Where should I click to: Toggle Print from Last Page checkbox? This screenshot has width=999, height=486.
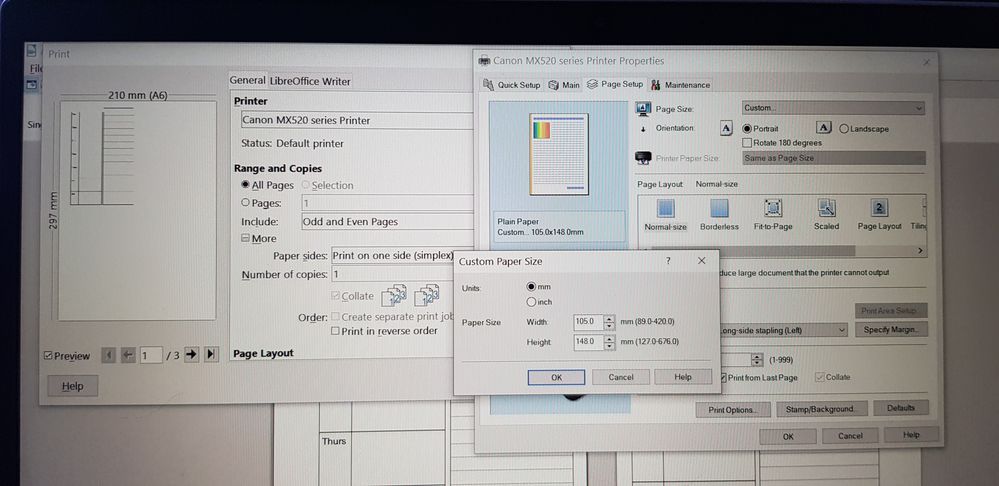(724, 377)
